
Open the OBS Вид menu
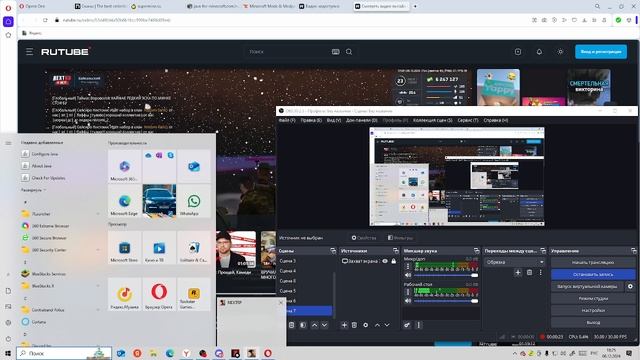334,120
